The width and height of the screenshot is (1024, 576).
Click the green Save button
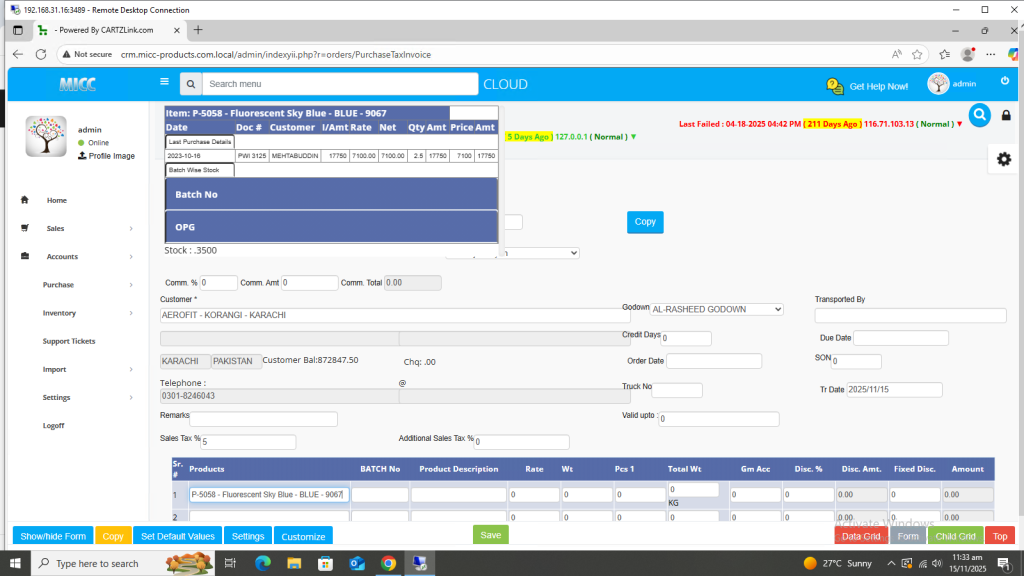click(x=490, y=535)
